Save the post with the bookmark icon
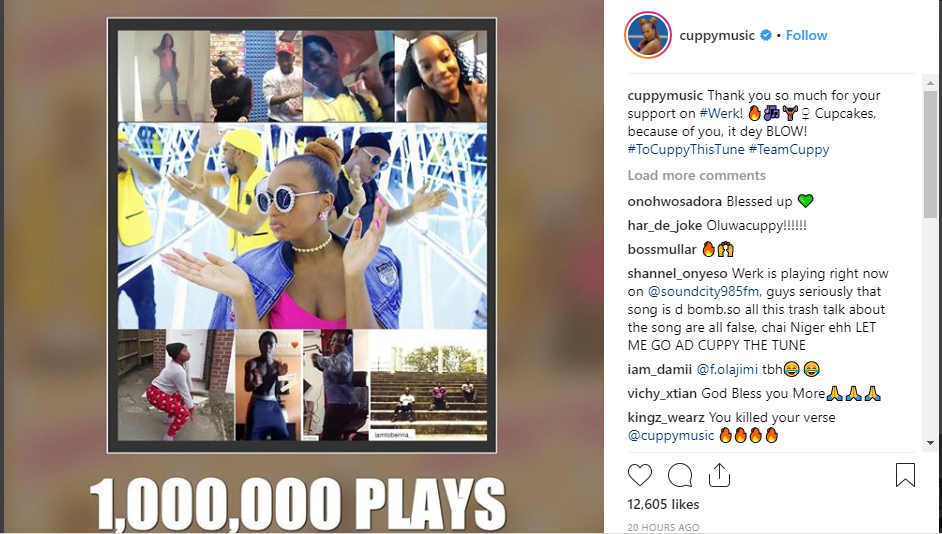The height and width of the screenshot is (534, 942). tap(905, 475)
